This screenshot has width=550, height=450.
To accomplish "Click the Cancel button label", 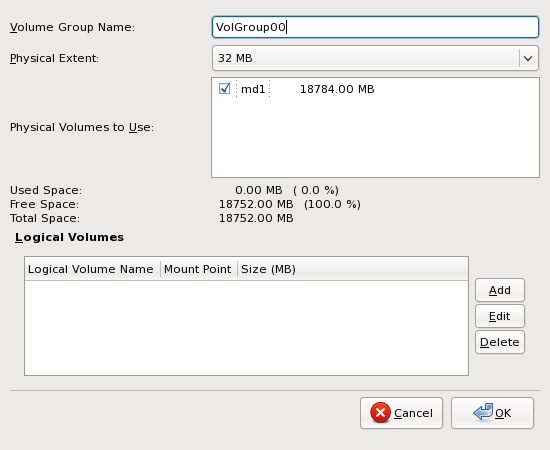I will coord(413,413).
